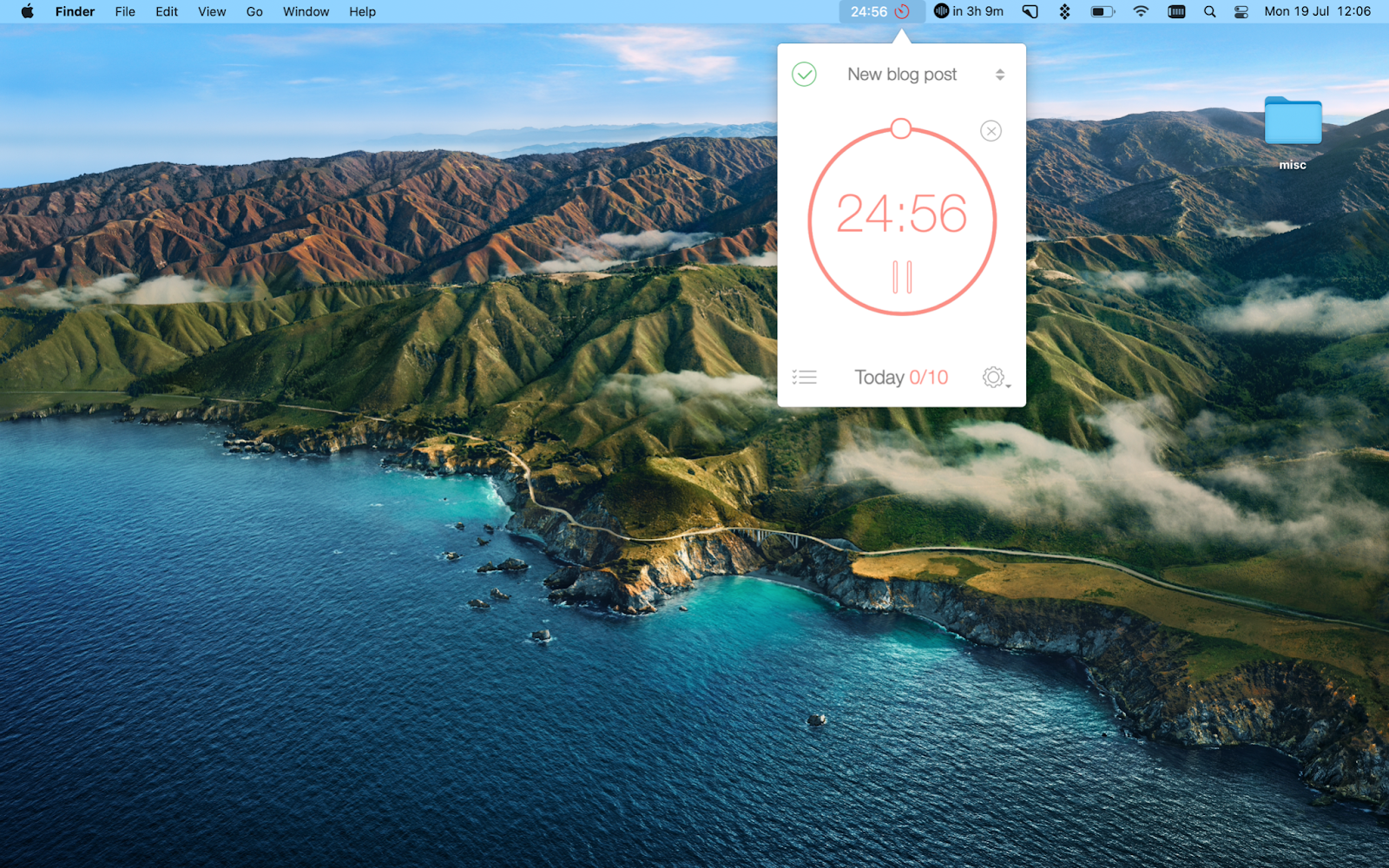Select the misc folder on the desktop
This screenshot has width=1389, height=868.
1293,132
